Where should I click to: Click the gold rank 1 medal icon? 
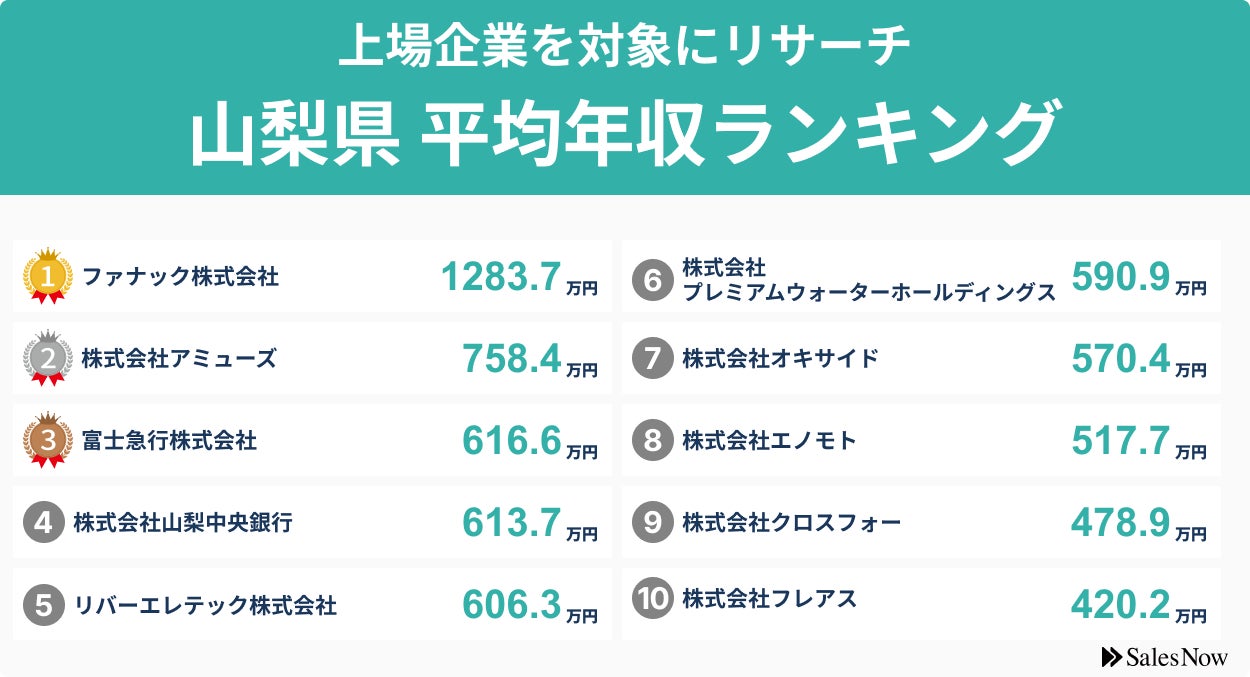pyautogui.click(x=48, y=275)
